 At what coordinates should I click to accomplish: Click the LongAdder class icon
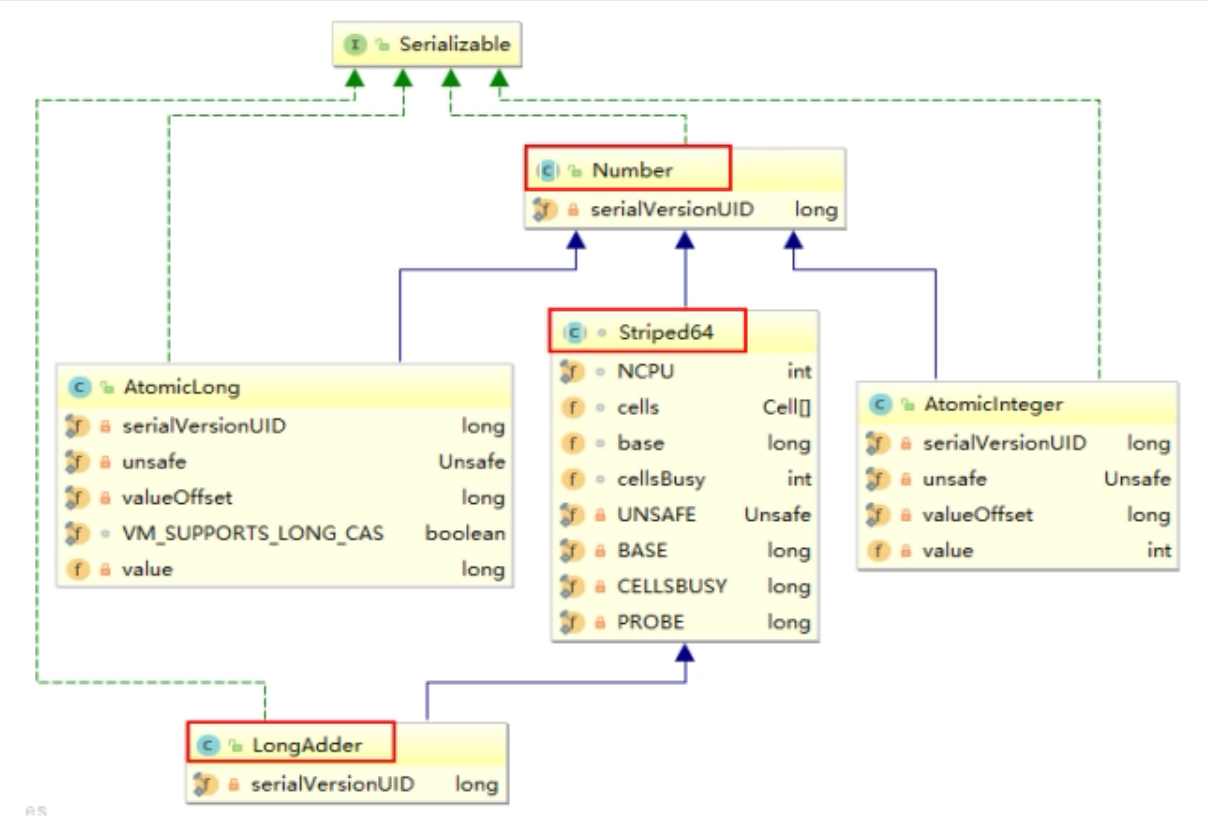point(209,745)
